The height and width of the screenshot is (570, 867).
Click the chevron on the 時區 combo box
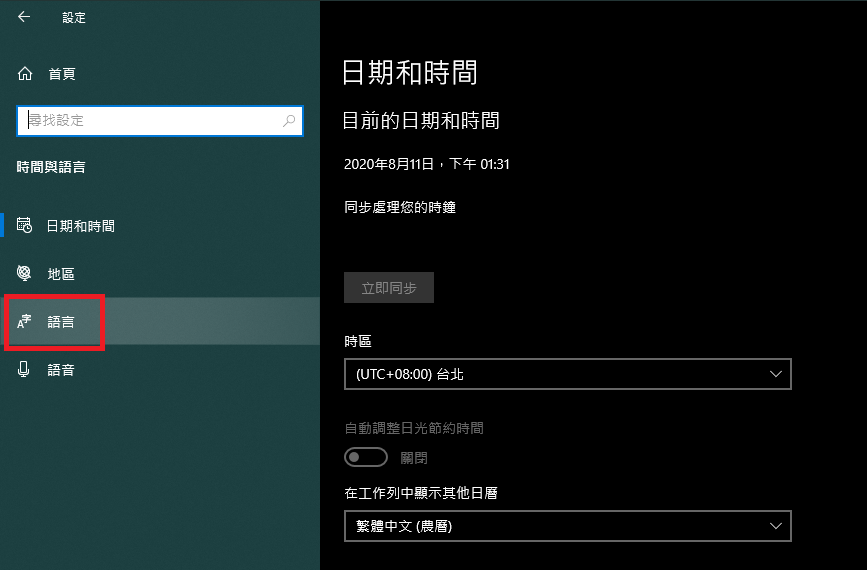point(775,374)
